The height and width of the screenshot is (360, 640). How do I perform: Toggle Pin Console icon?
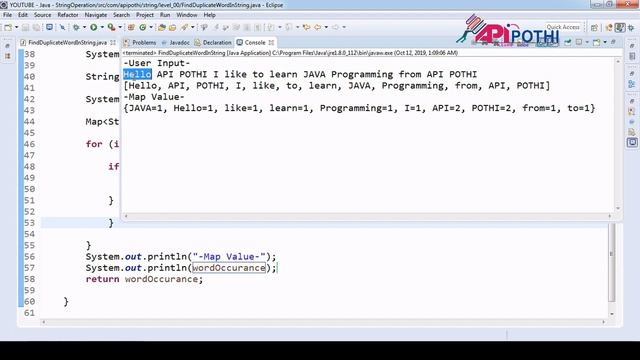click(568, 42)
